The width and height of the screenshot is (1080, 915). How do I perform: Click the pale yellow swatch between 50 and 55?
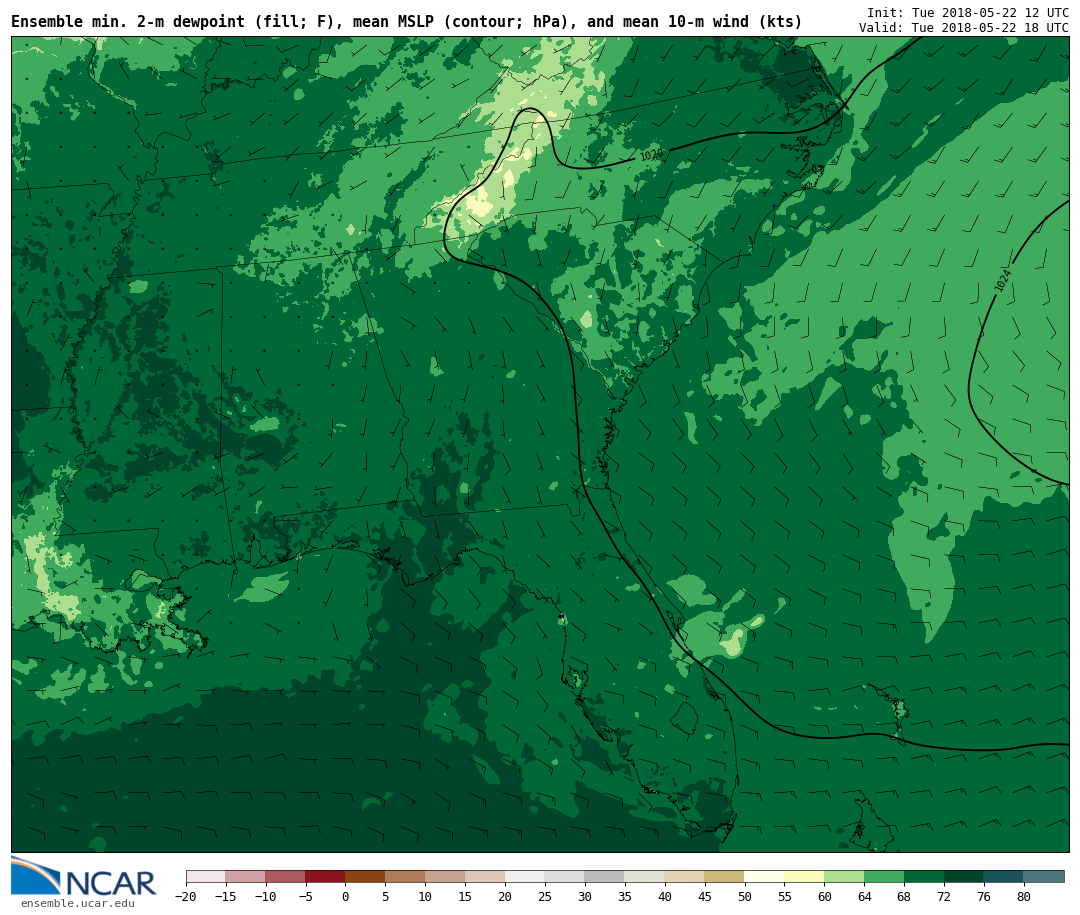764,877
